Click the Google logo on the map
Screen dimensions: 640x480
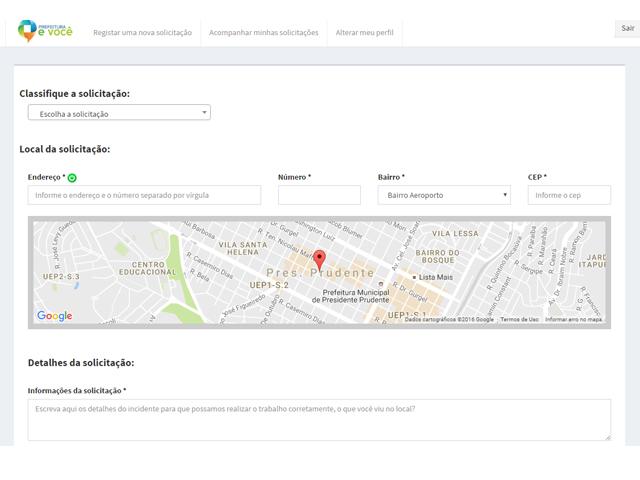point(54,316)
